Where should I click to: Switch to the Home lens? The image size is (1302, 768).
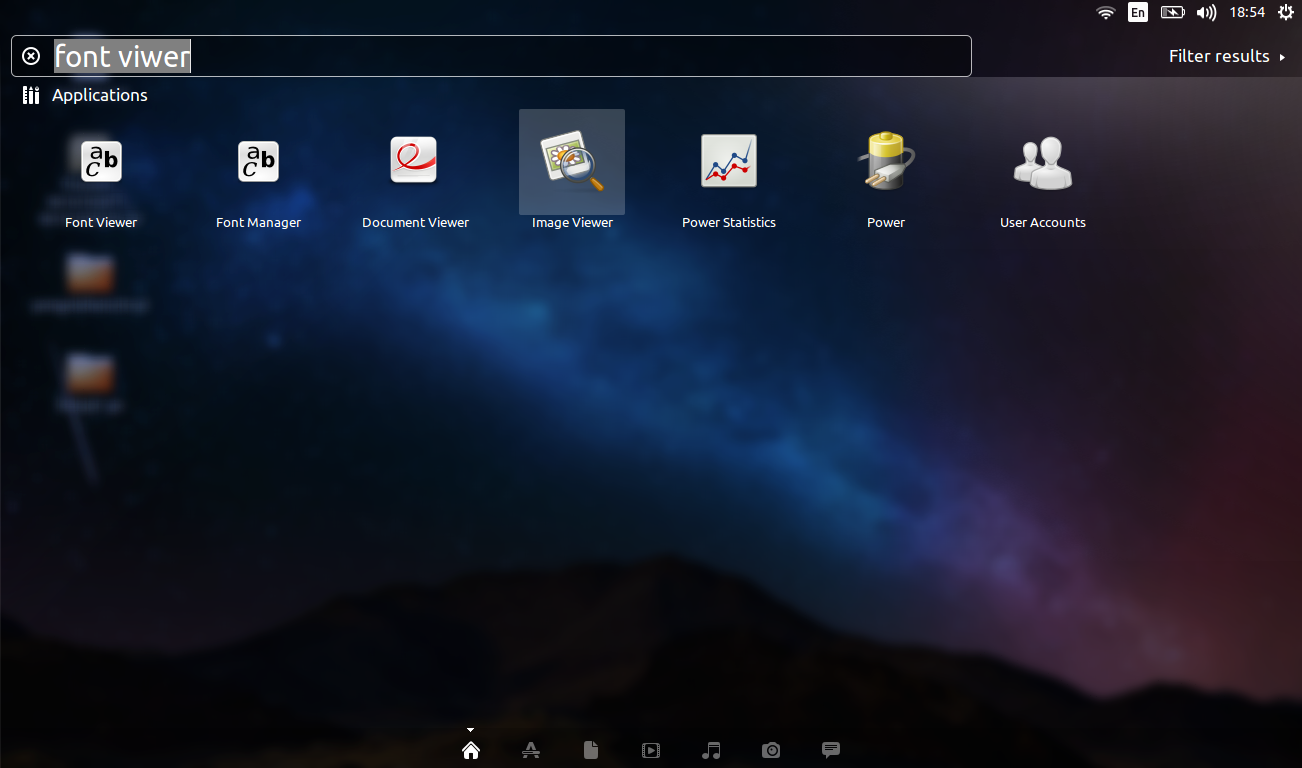471,750
